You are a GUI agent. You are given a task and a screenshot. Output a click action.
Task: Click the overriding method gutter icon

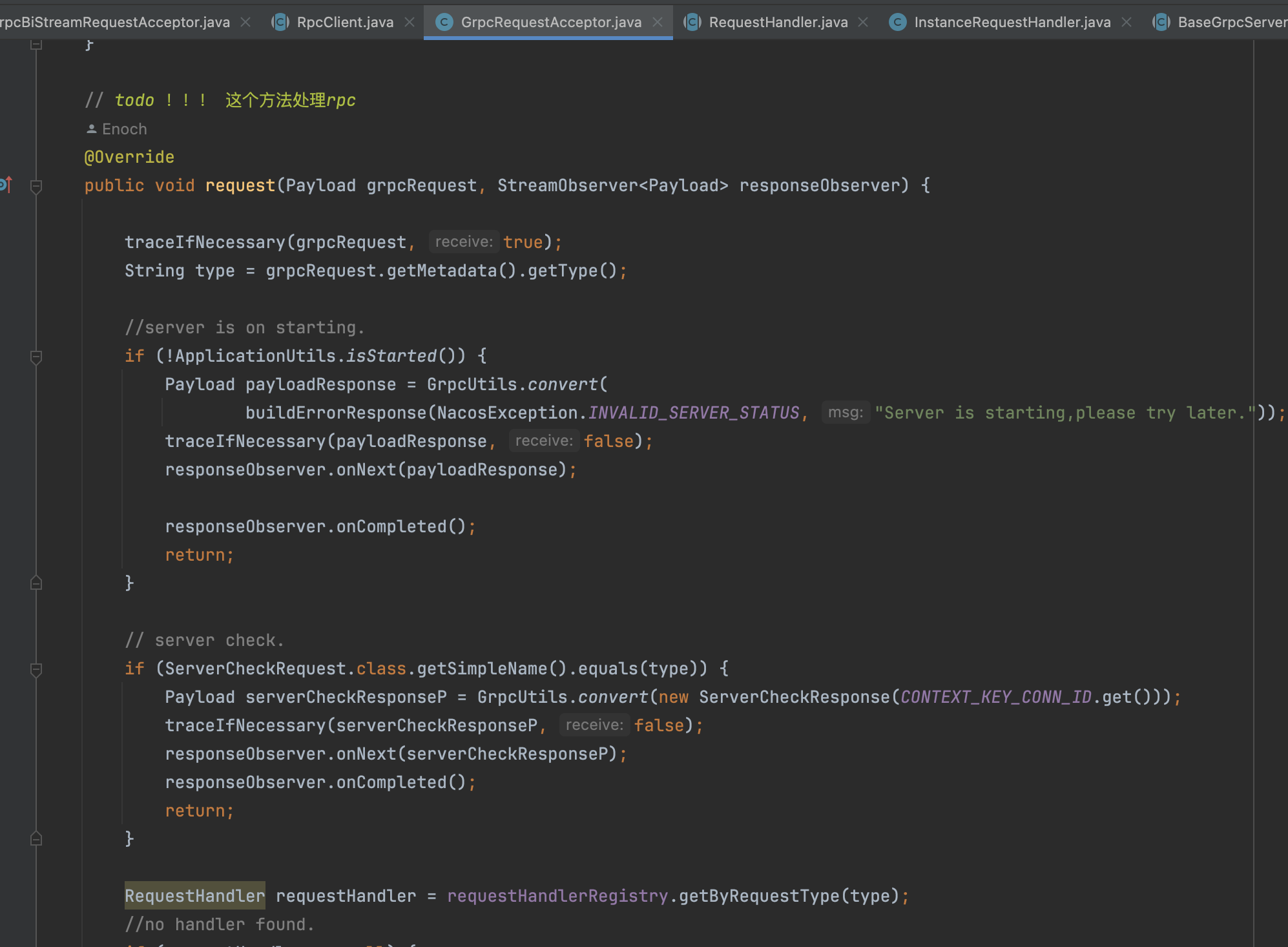coord(6,185)
